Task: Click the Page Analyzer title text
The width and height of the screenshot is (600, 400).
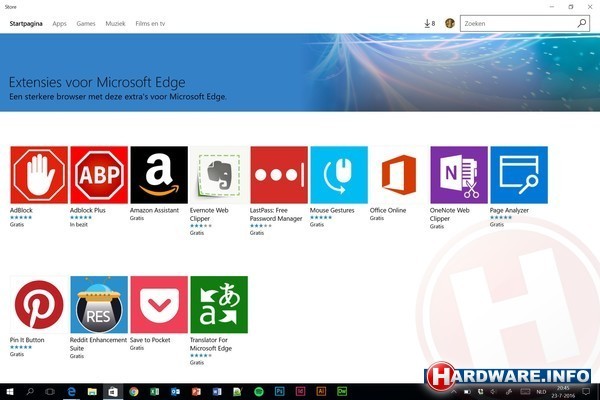Action: click(x=509, y=210)
